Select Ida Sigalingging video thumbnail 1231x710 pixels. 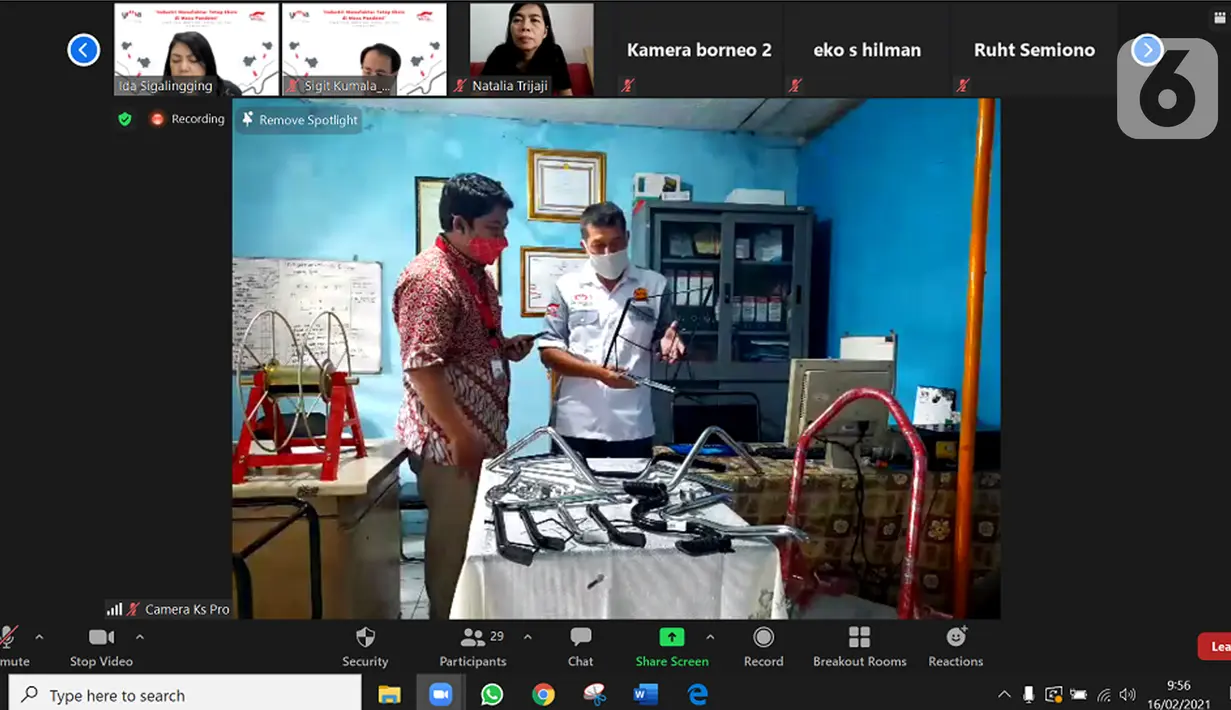point(196,49)
